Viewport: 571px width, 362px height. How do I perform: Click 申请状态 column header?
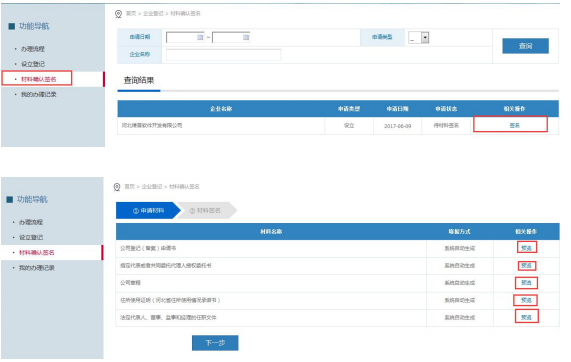pyautogui.click(x=446, y=109)
